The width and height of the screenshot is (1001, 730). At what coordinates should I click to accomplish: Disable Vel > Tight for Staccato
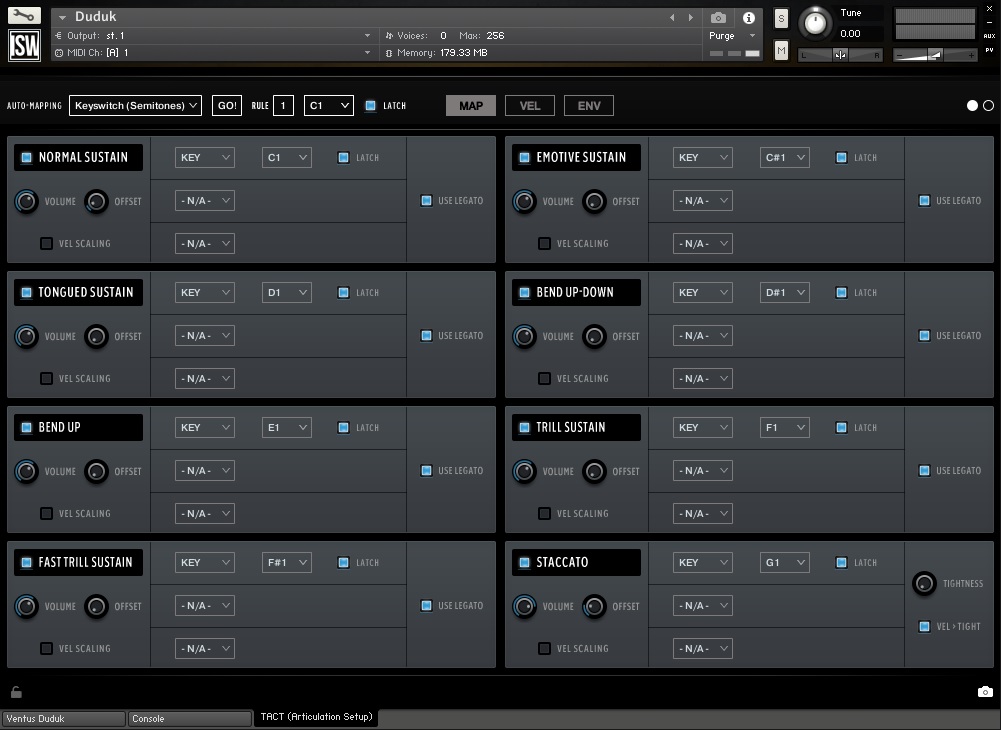924,626
